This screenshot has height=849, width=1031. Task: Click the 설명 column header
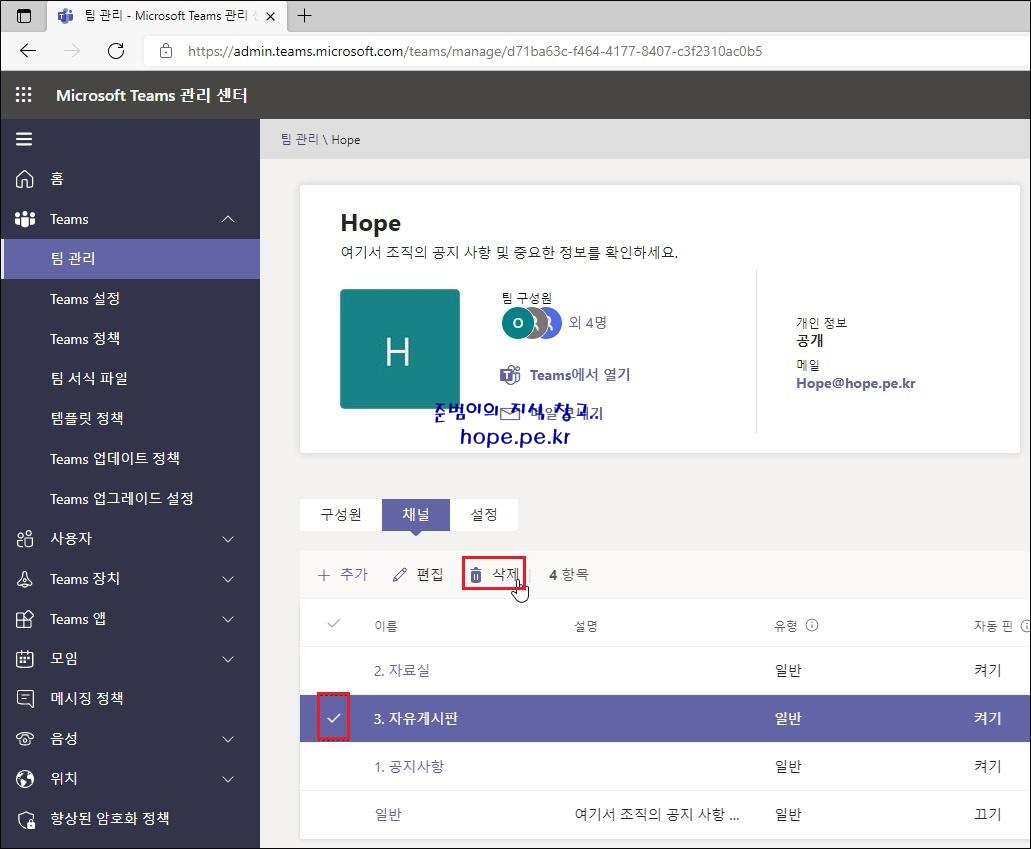pos(586,626)
